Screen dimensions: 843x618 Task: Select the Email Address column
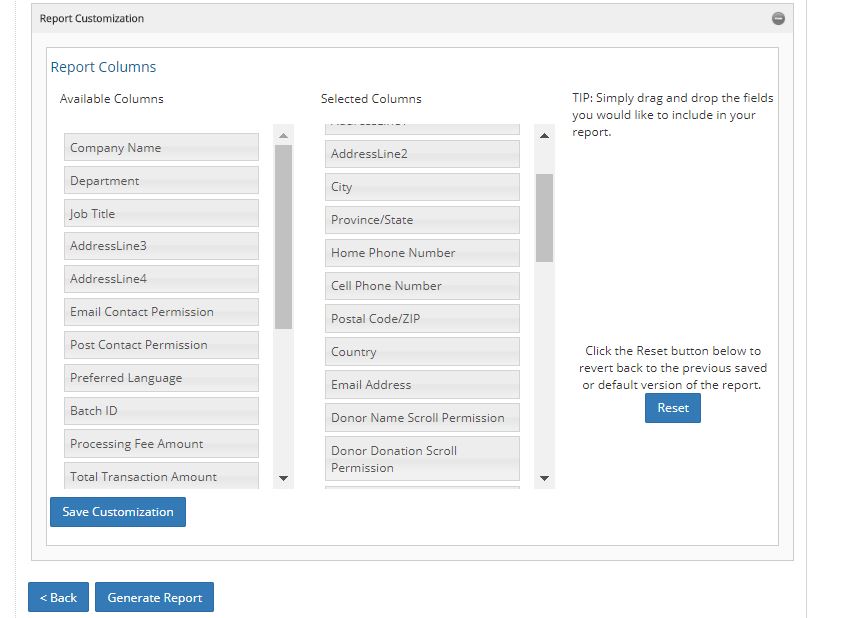[x=422, y=385]
